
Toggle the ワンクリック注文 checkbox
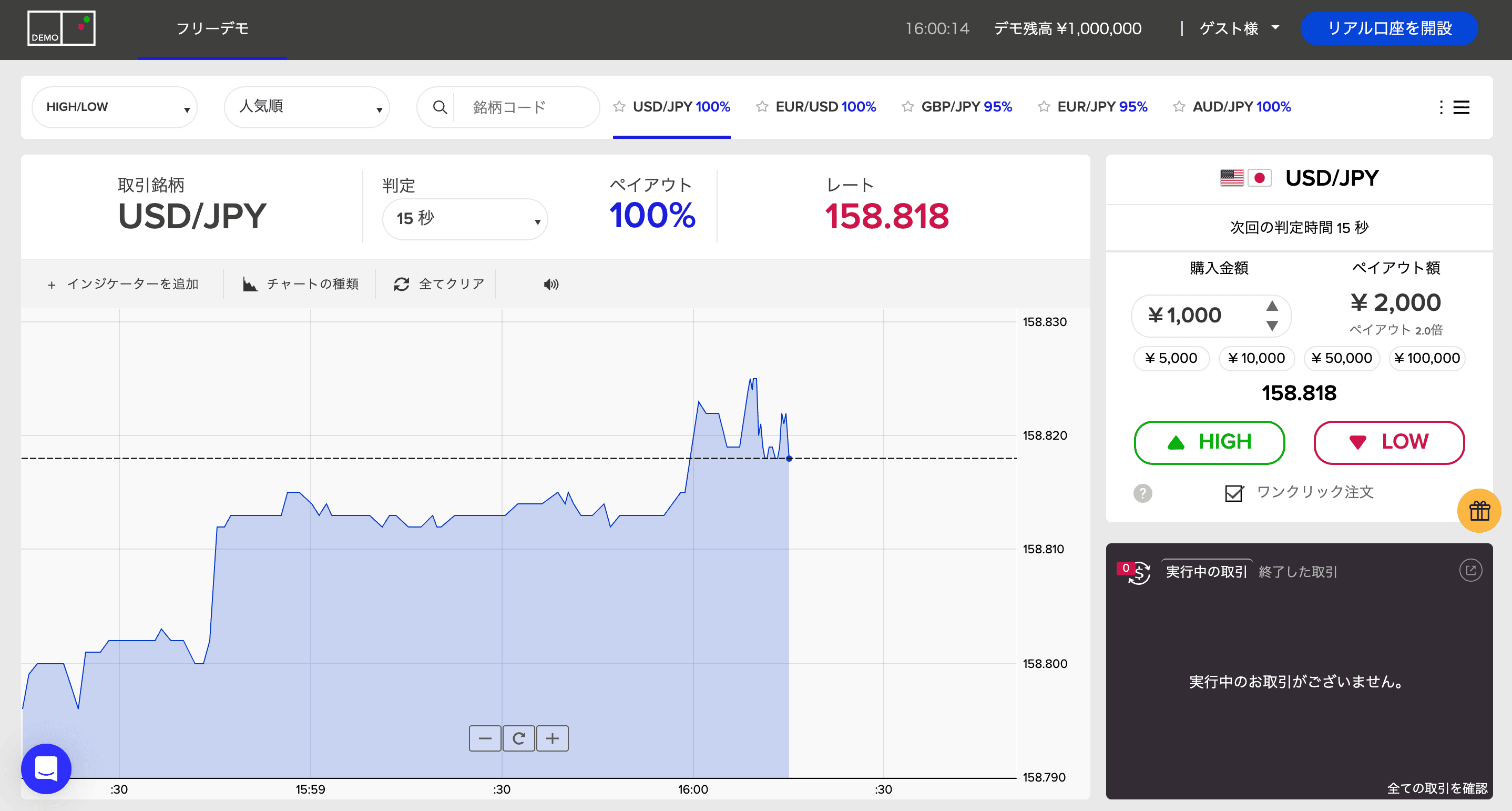coord(1234,493)
